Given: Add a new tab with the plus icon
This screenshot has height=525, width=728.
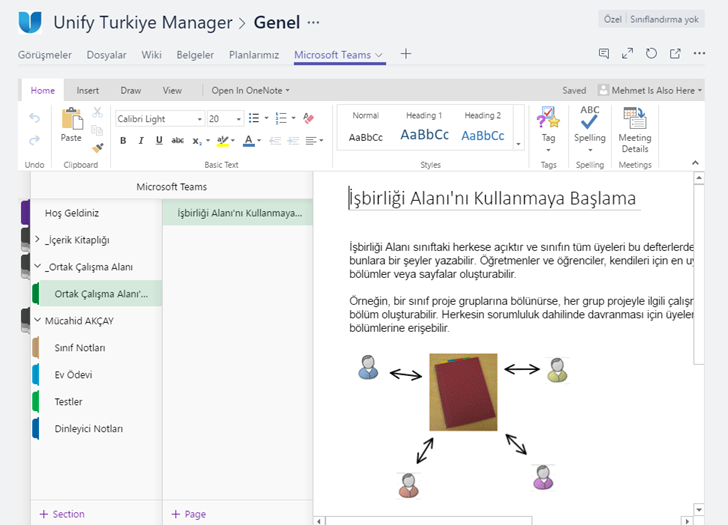Looking at the screenshot, I should pyautogui.click(x=406, y=54).
